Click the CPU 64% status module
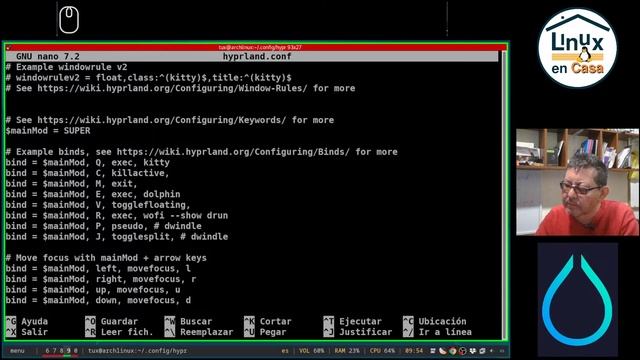640x360 pixels. tap(382, 351)
